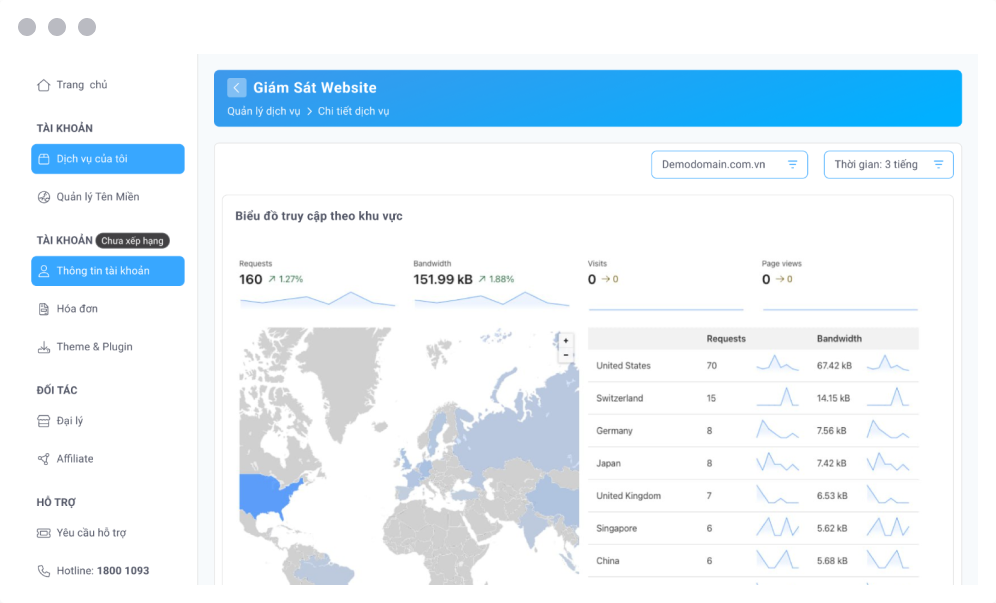Click the back arrow beside Giám Sát Website

pyautogui.click(x=236, y=88)
